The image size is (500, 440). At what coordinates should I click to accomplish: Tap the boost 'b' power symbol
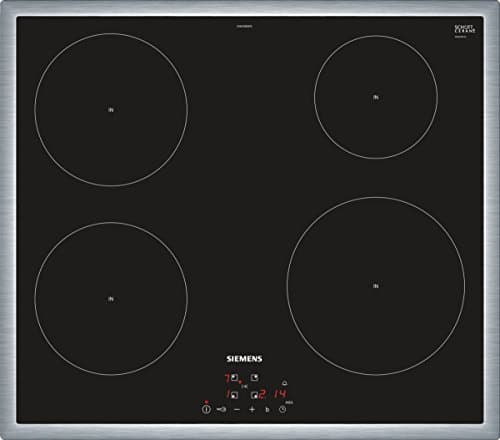point(267,409)
